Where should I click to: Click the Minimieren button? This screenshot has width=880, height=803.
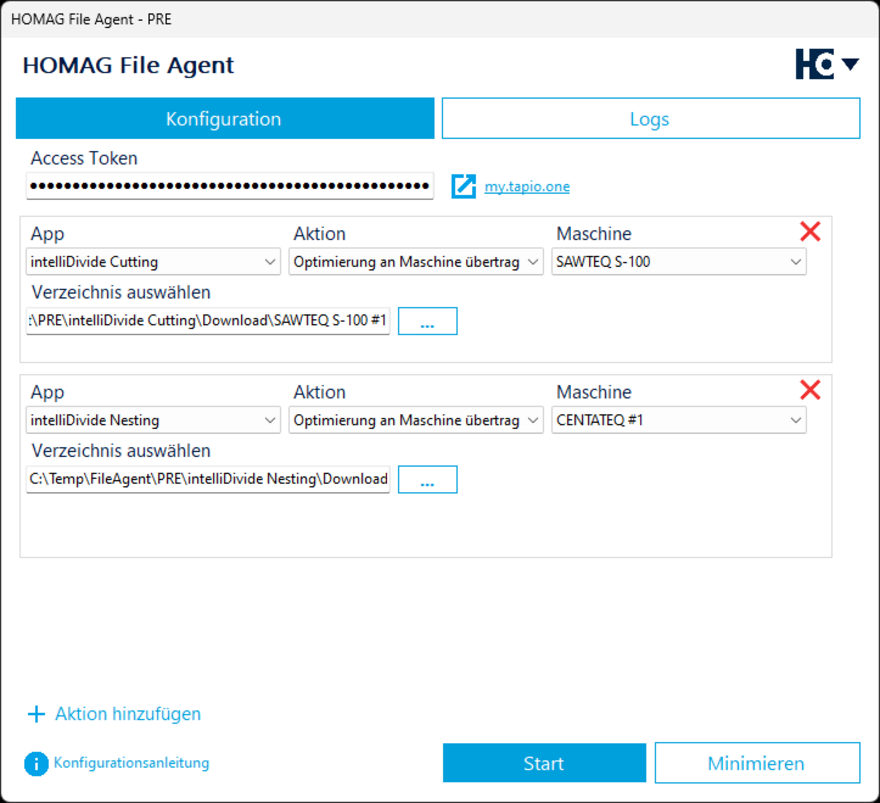pos(757,763)
